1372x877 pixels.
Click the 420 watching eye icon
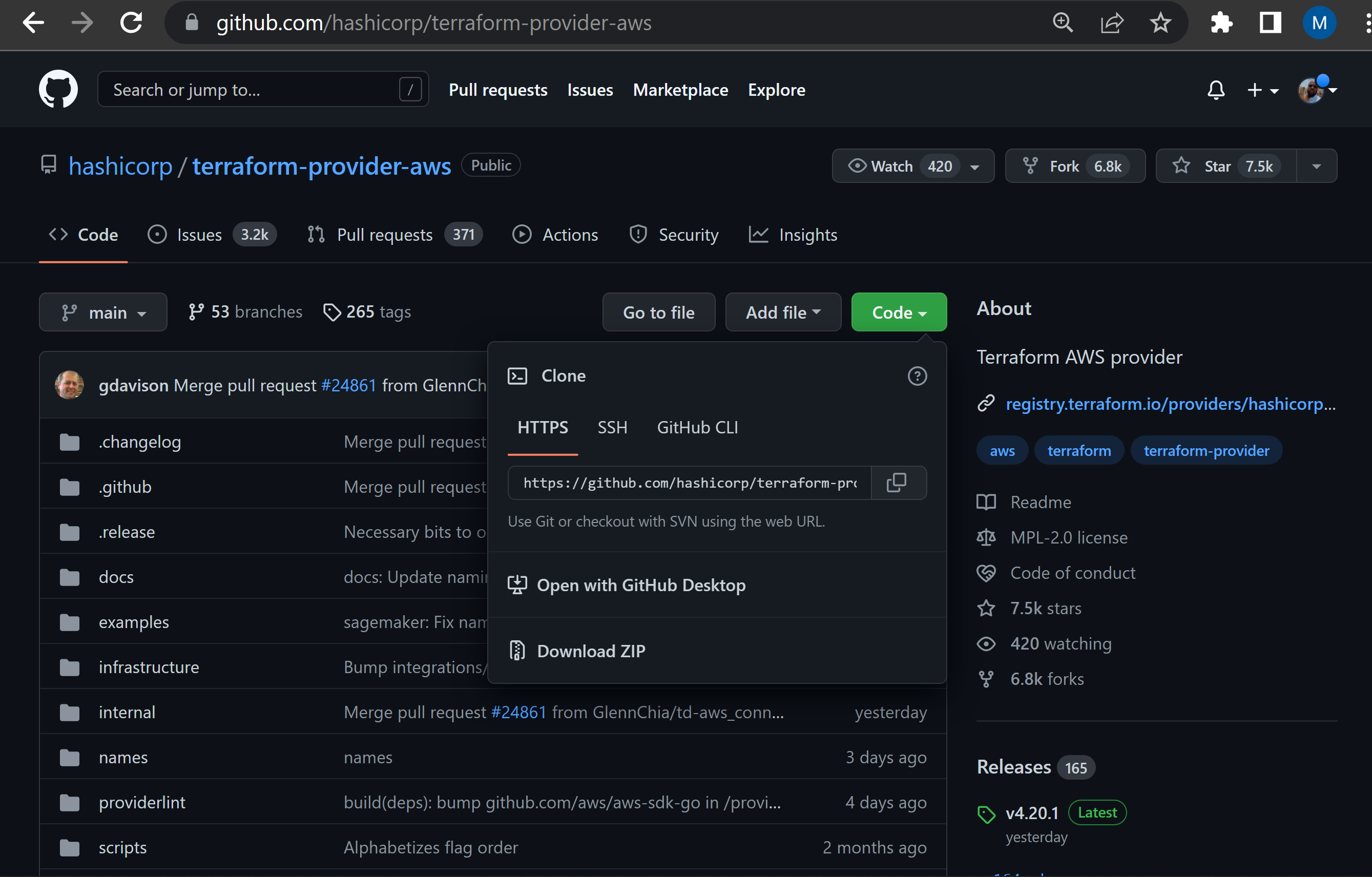986,643
